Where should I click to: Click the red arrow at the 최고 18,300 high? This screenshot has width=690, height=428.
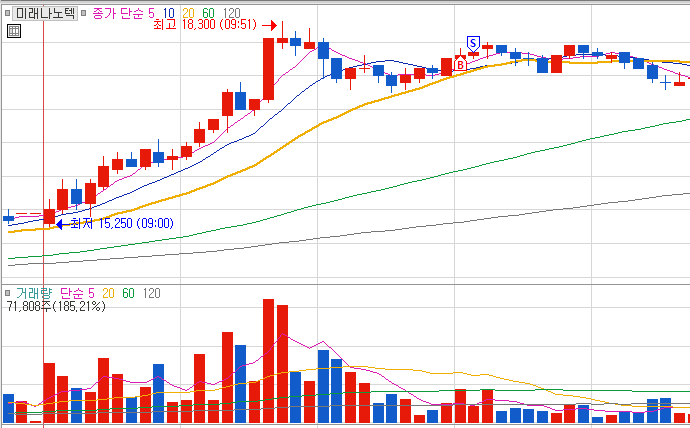click(269, 26)
